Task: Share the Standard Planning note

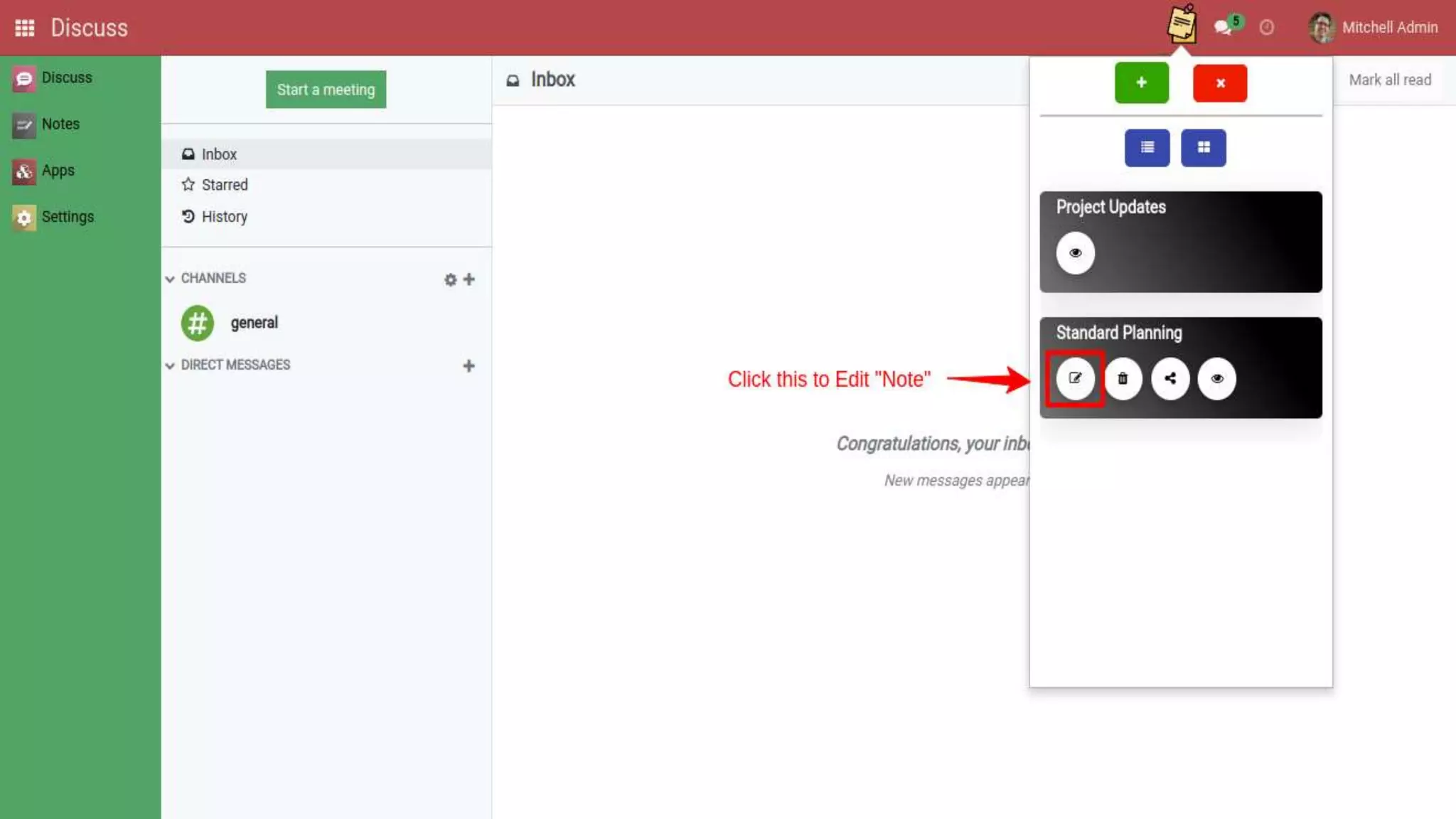Action: click(x=1170, y=378)
